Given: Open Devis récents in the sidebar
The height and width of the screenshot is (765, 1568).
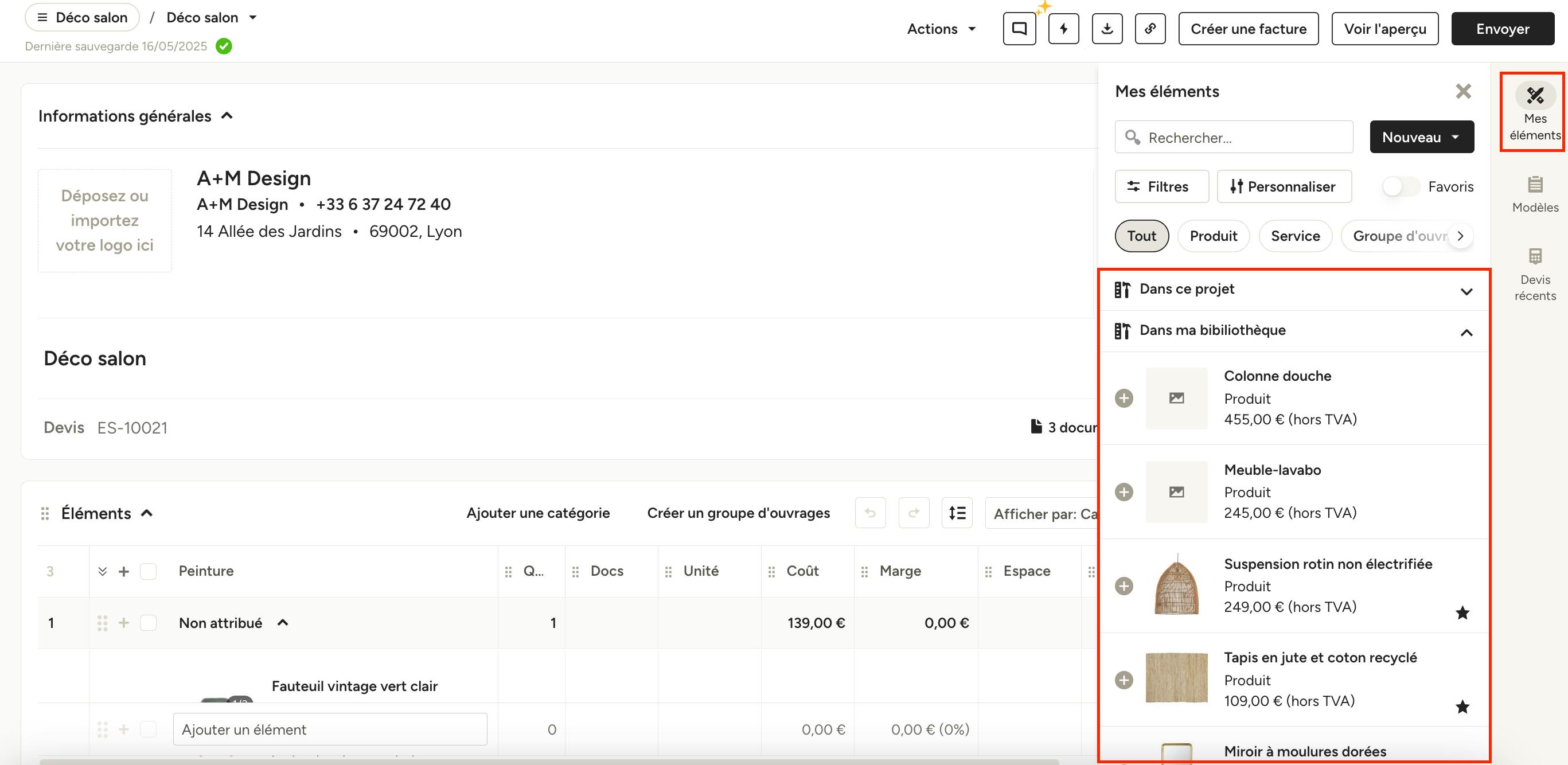Looking at the screenshot, I should click(x=1535, y=275).
